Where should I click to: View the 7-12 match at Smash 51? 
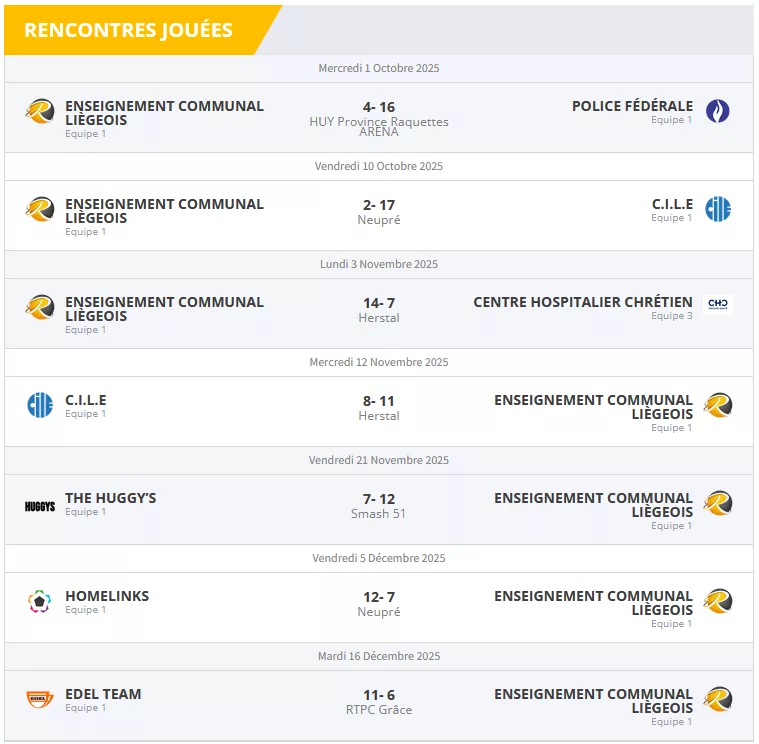[379, 499]
